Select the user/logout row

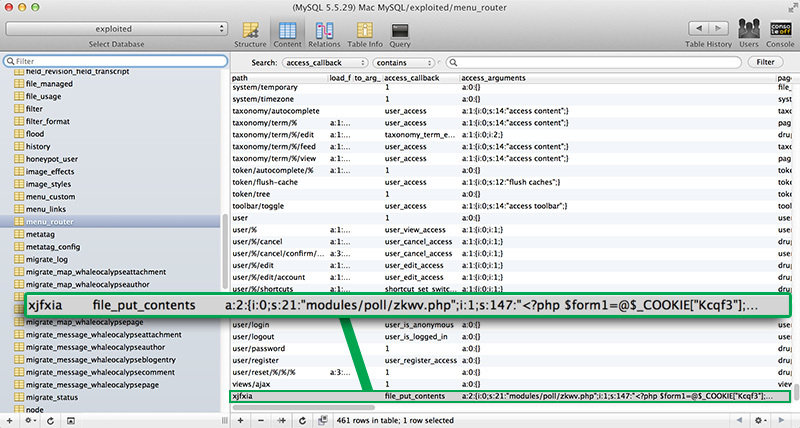click(x=512, y=337)
